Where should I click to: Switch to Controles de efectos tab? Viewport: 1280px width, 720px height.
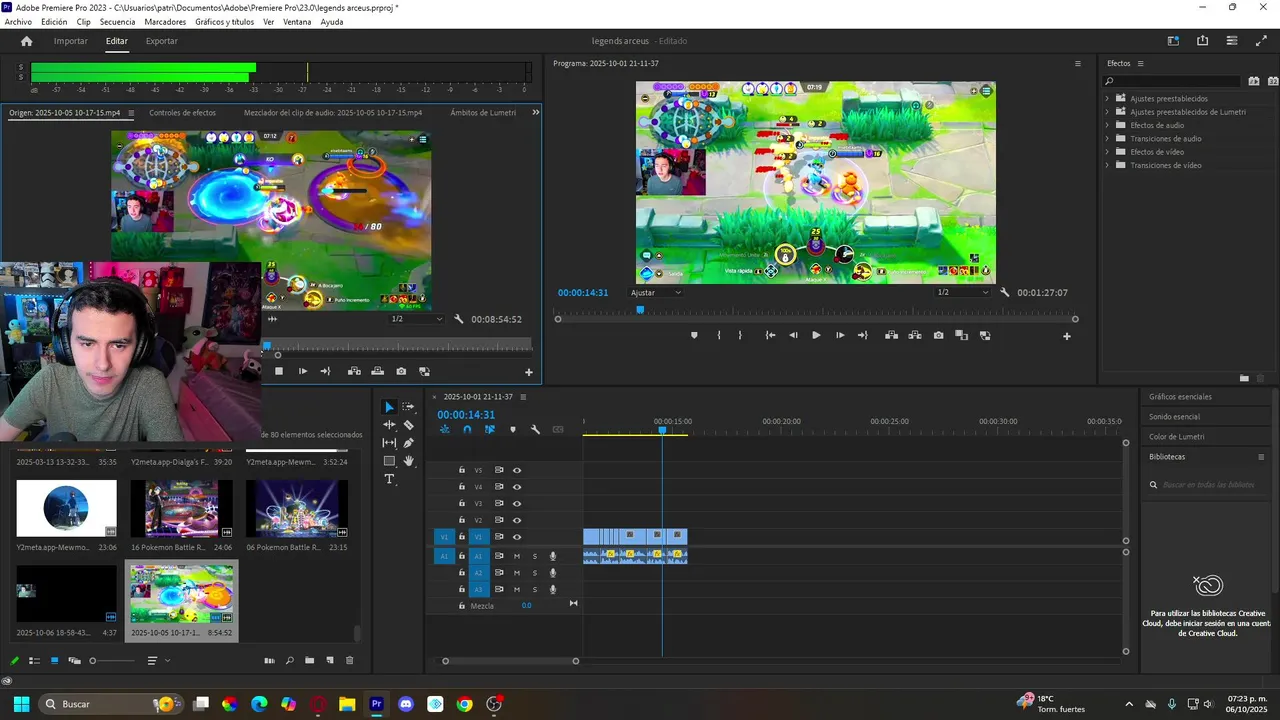click(x=182, y=113)
